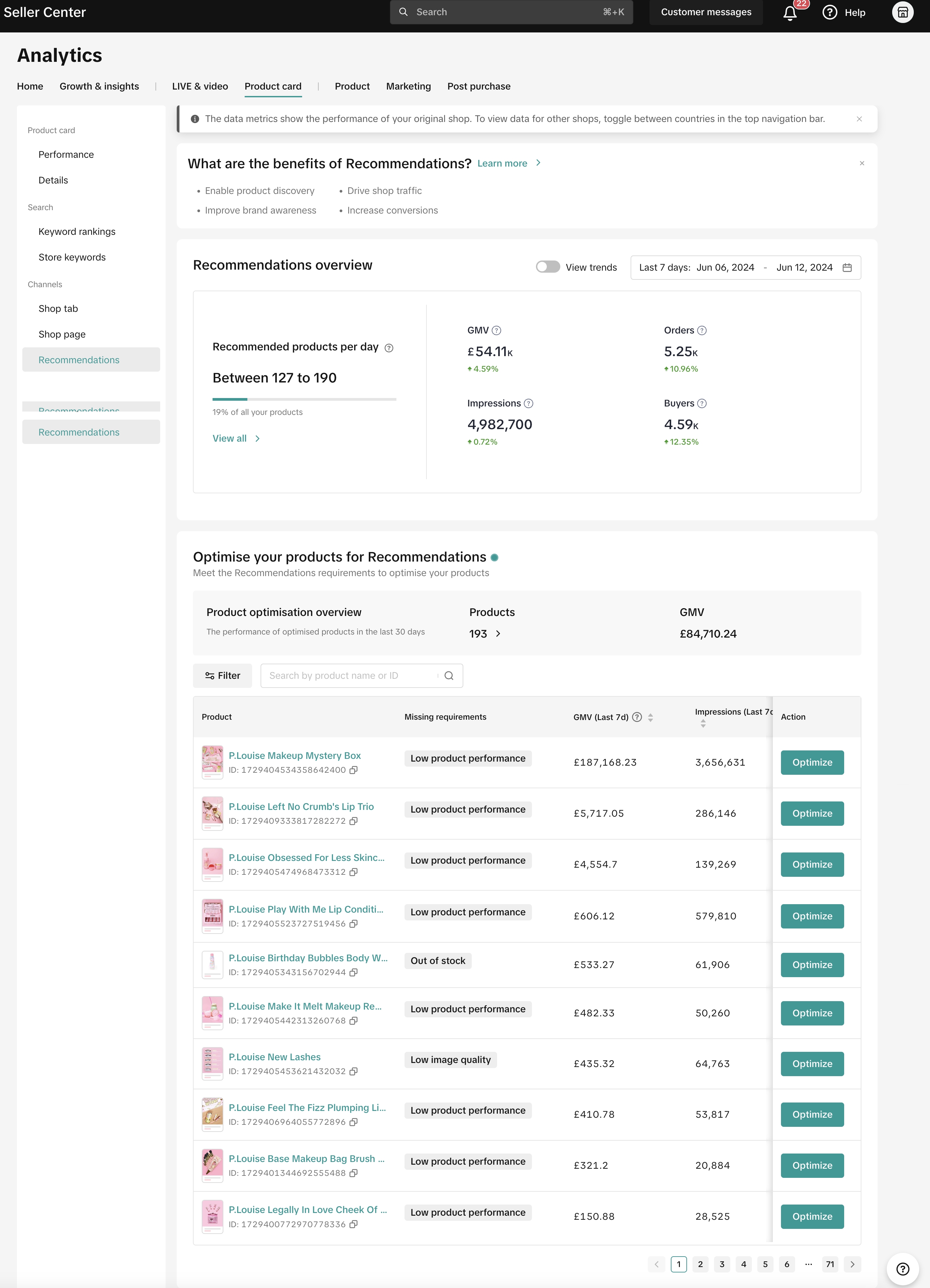930x1288 pixels.
Task: Open the Filter options
Action: coord(222,676)
